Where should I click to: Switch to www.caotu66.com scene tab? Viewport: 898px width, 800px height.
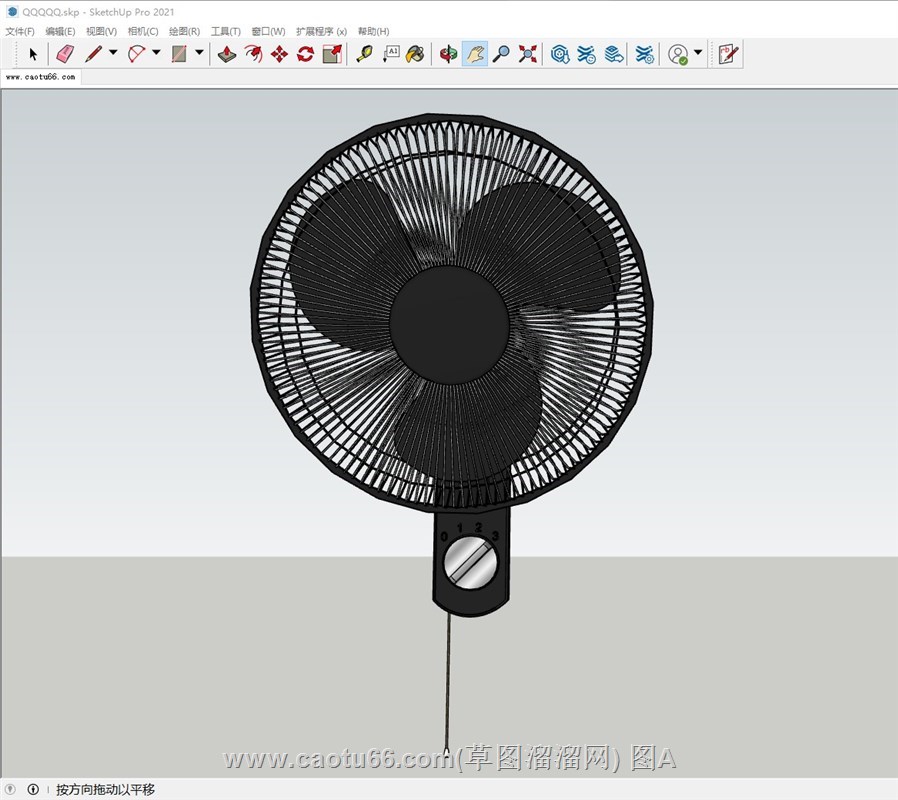point(40,77)
